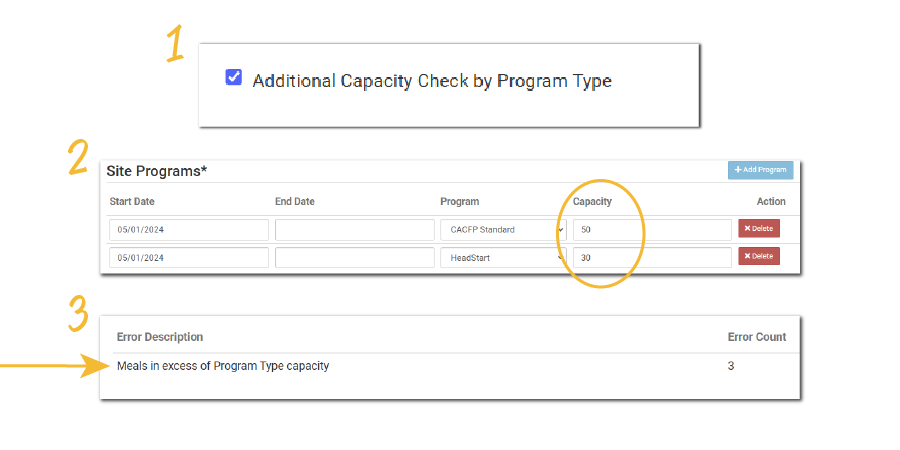
Task: Click the Error Count column header
Action: 756,337
